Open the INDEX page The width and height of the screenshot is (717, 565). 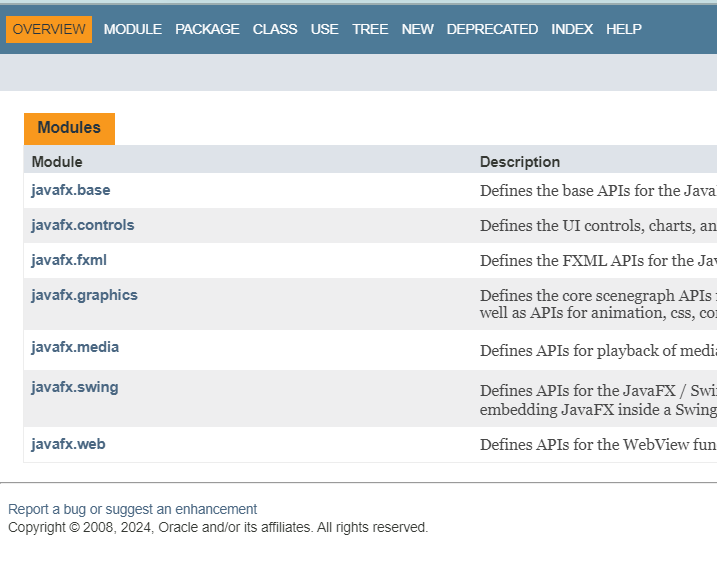tap(572, 29)
